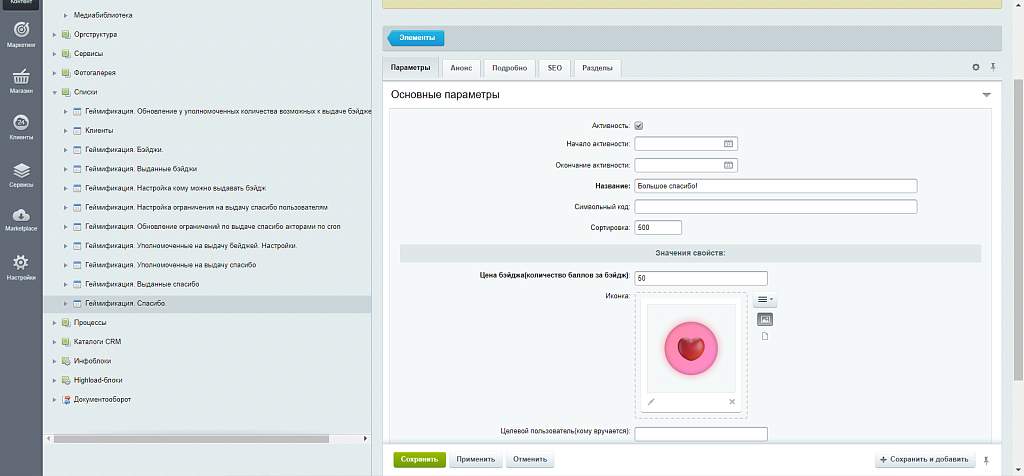
Task: Toggle the Активность checkbox
Action: (639, 126)
